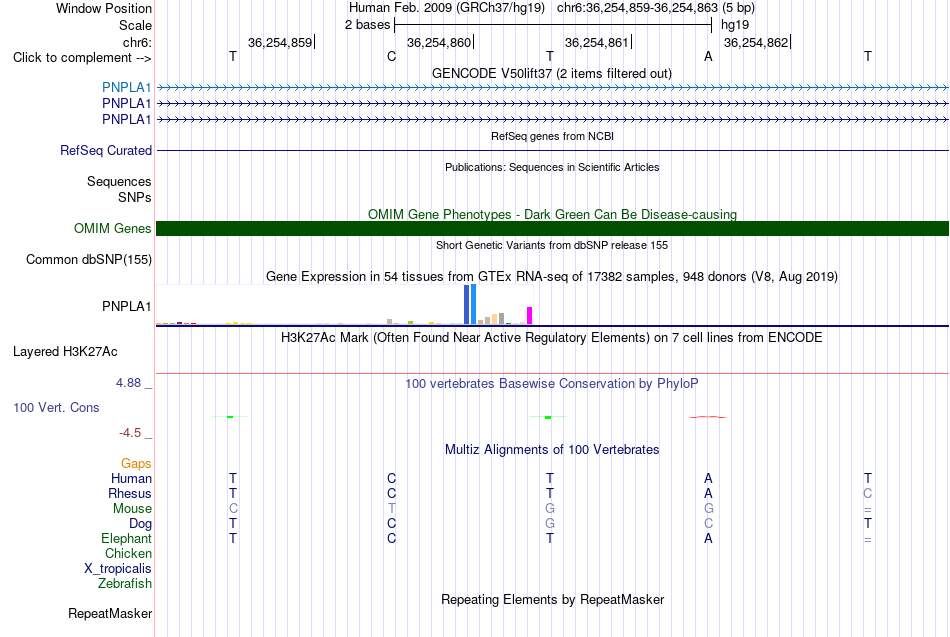Click the 'chr6:' ruler label
Viewport: 950px width, 637px height.
137,42
